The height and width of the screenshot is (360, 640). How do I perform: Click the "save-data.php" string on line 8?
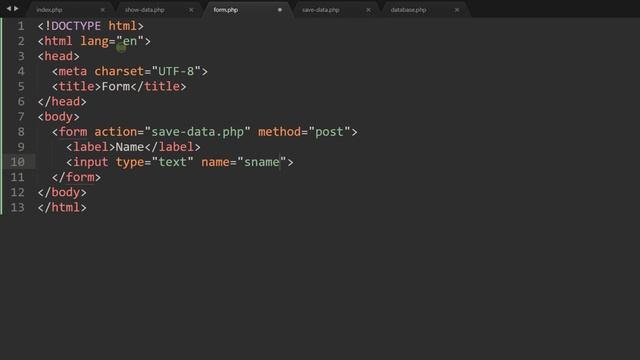tap(198, 132)
